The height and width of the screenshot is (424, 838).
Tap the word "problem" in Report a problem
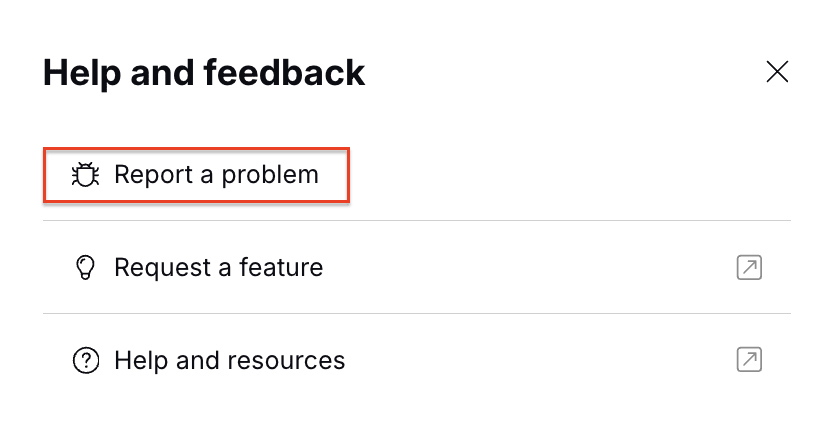point(270,176)
